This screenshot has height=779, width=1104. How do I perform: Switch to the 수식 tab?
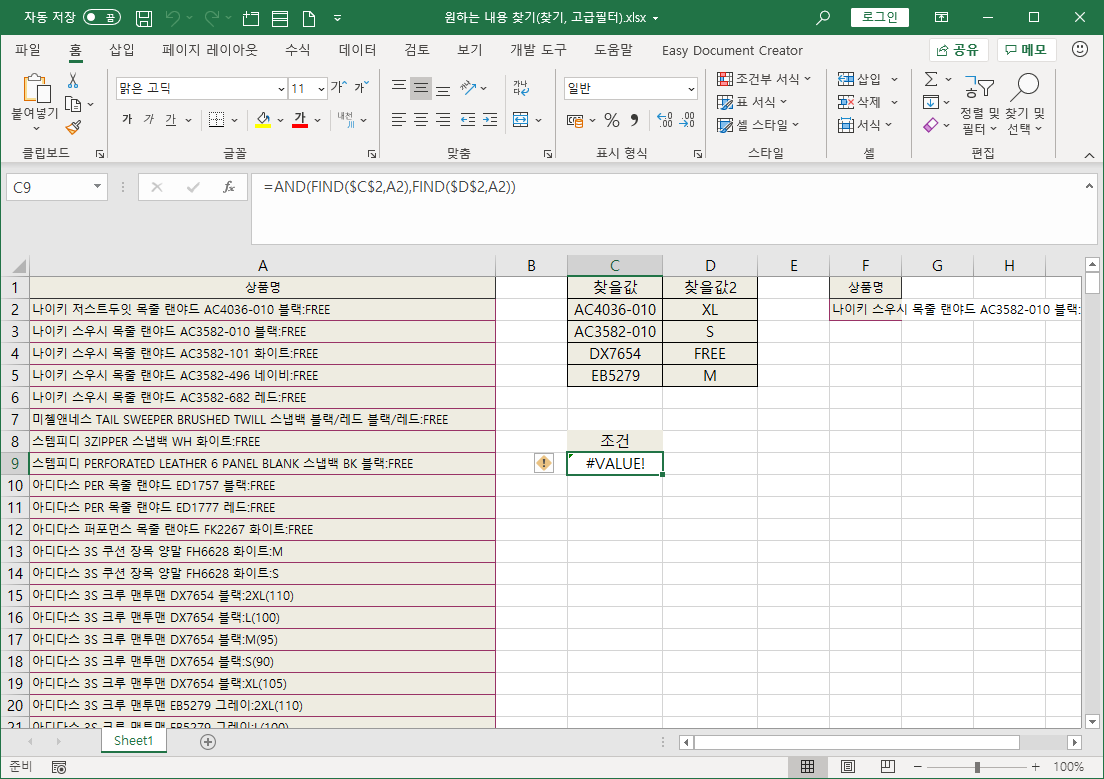[297, 50]
